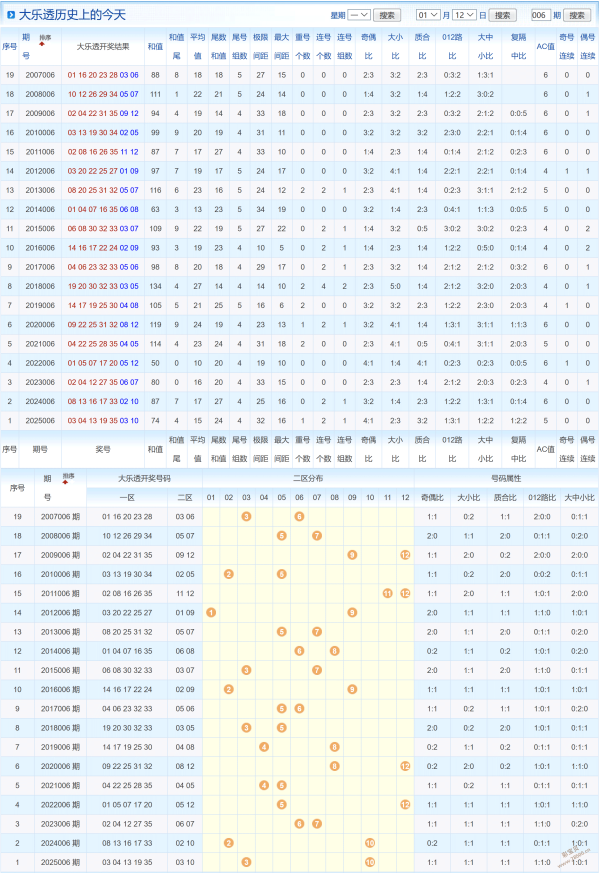Click orange ball 01 in the 2012006 row

tap(211, 612)
